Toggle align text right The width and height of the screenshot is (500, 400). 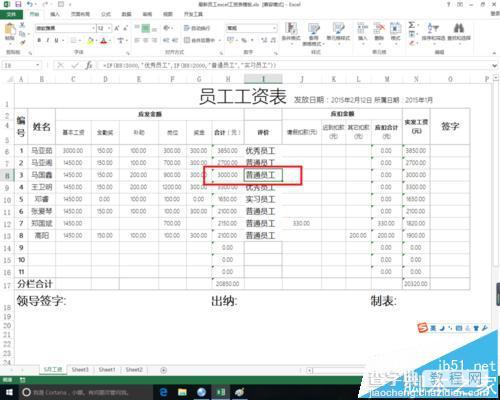154,40
